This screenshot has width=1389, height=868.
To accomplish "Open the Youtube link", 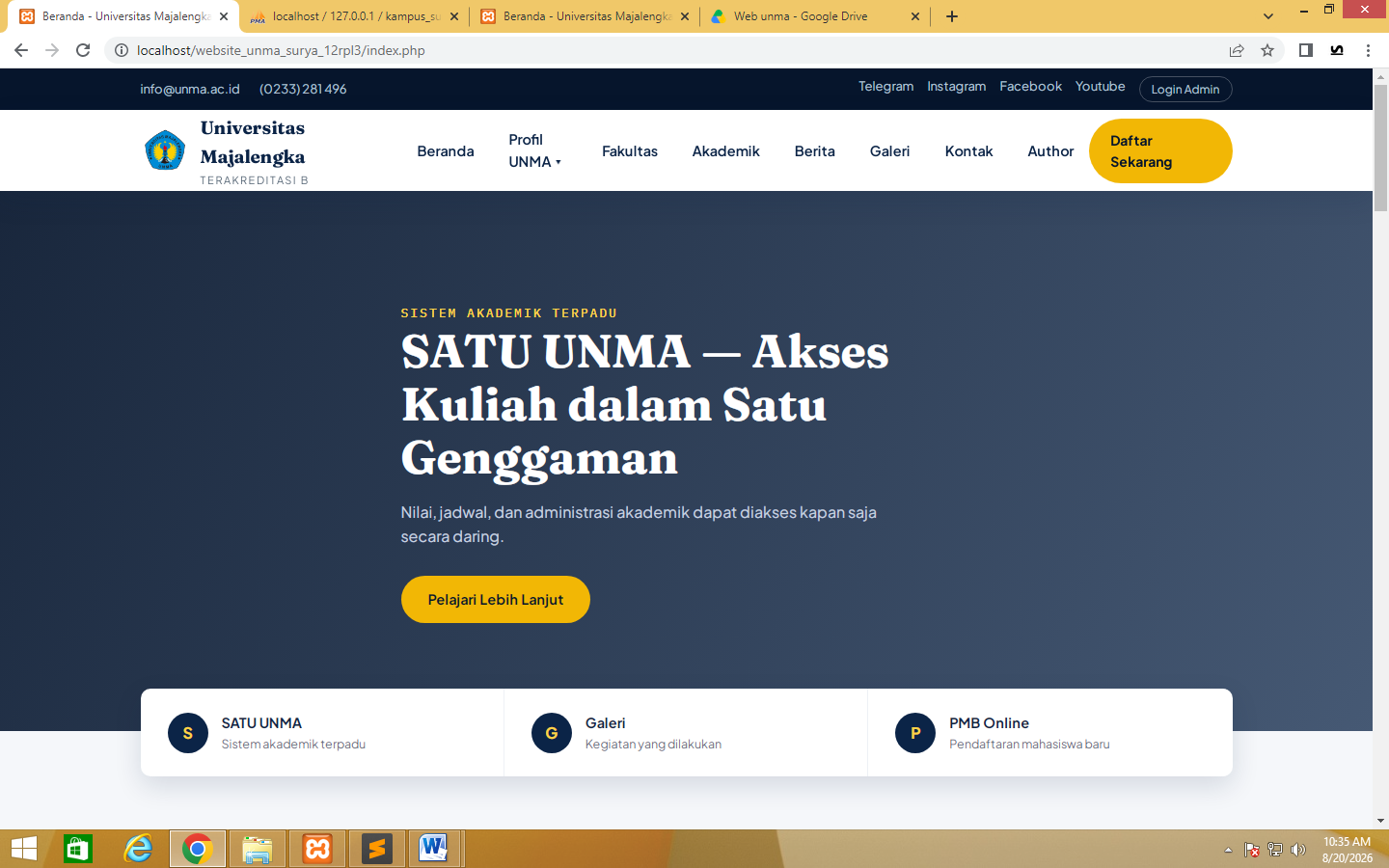I will tap(1101, 86).
